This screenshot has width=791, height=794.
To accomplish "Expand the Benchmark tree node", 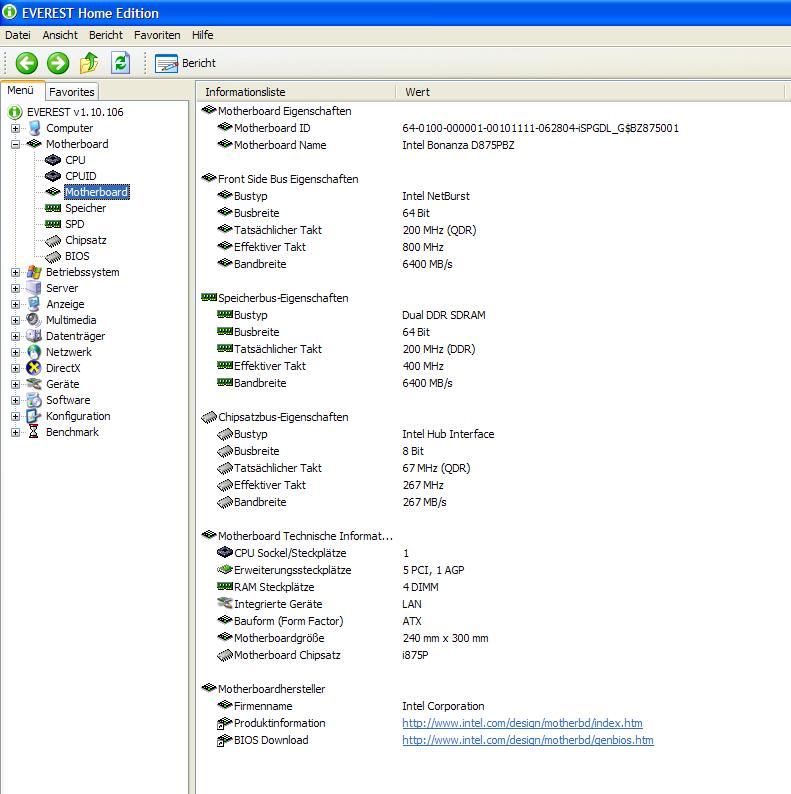I will pos(15,432).
